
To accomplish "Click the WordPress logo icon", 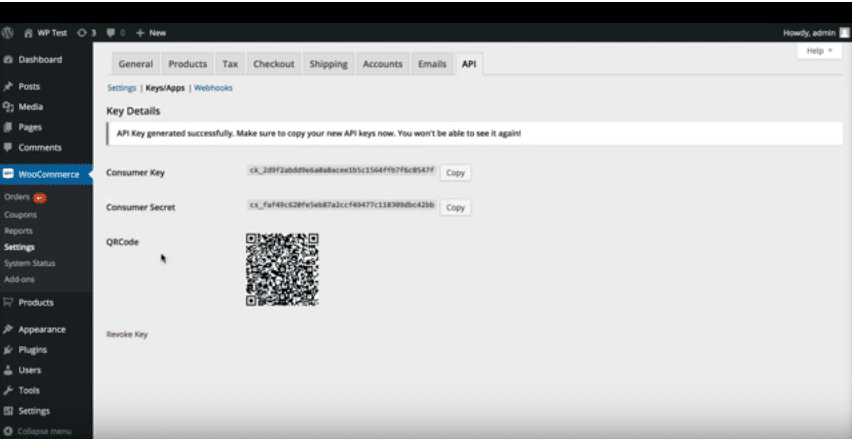I will [8, 33].
